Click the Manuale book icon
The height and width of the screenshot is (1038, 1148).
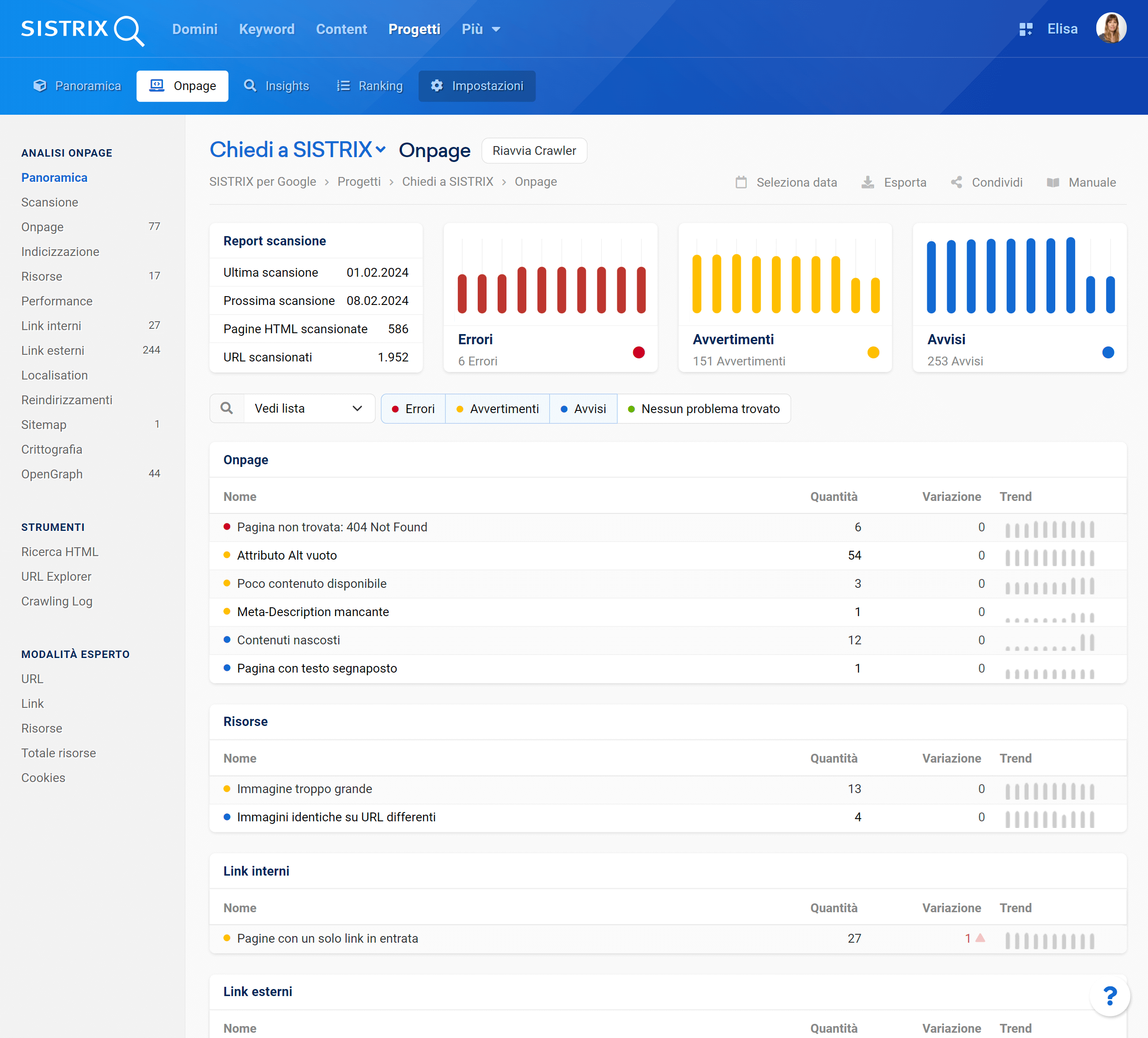point(1053,182)
